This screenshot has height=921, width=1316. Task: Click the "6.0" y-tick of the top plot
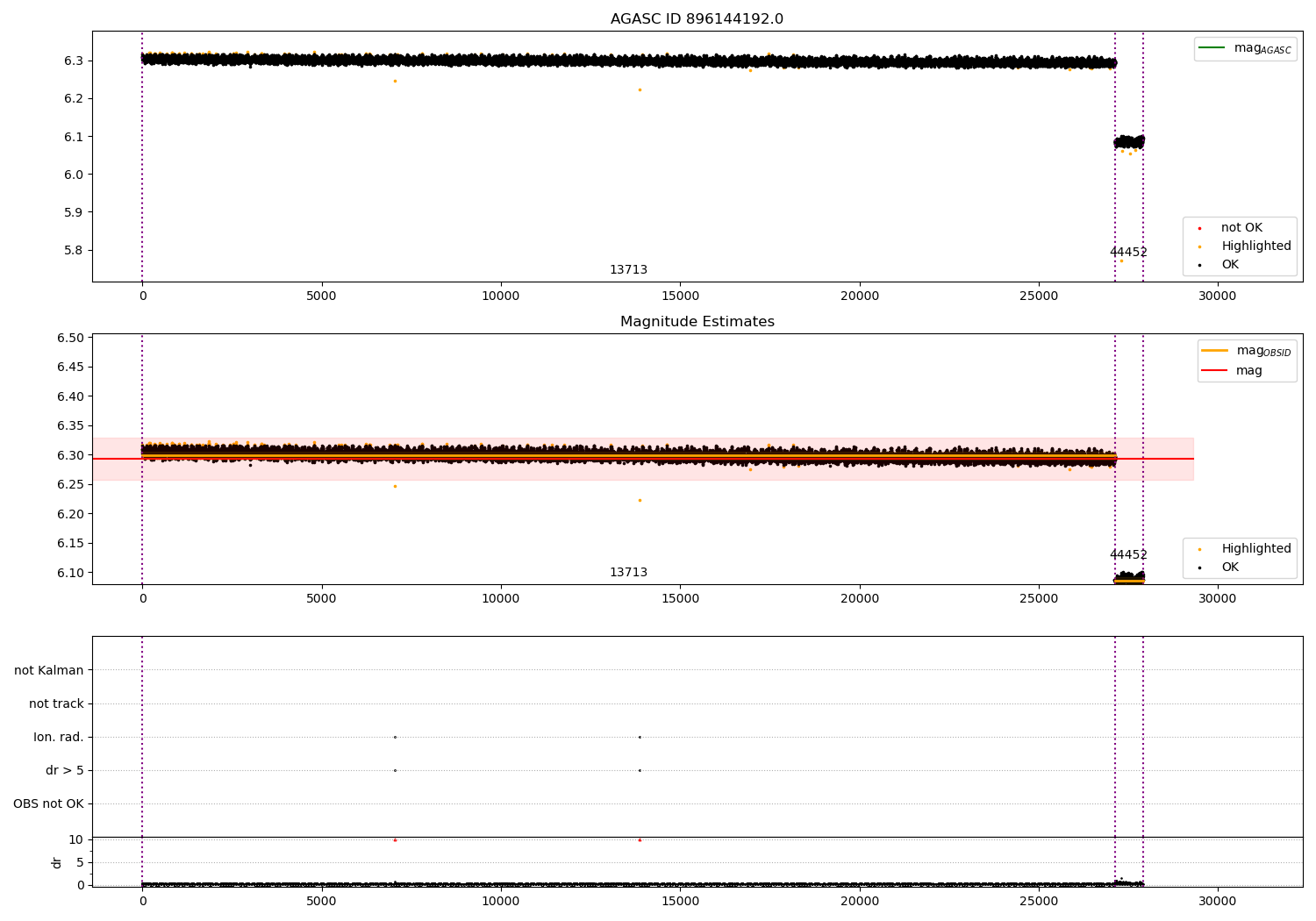tap(74, 175)
